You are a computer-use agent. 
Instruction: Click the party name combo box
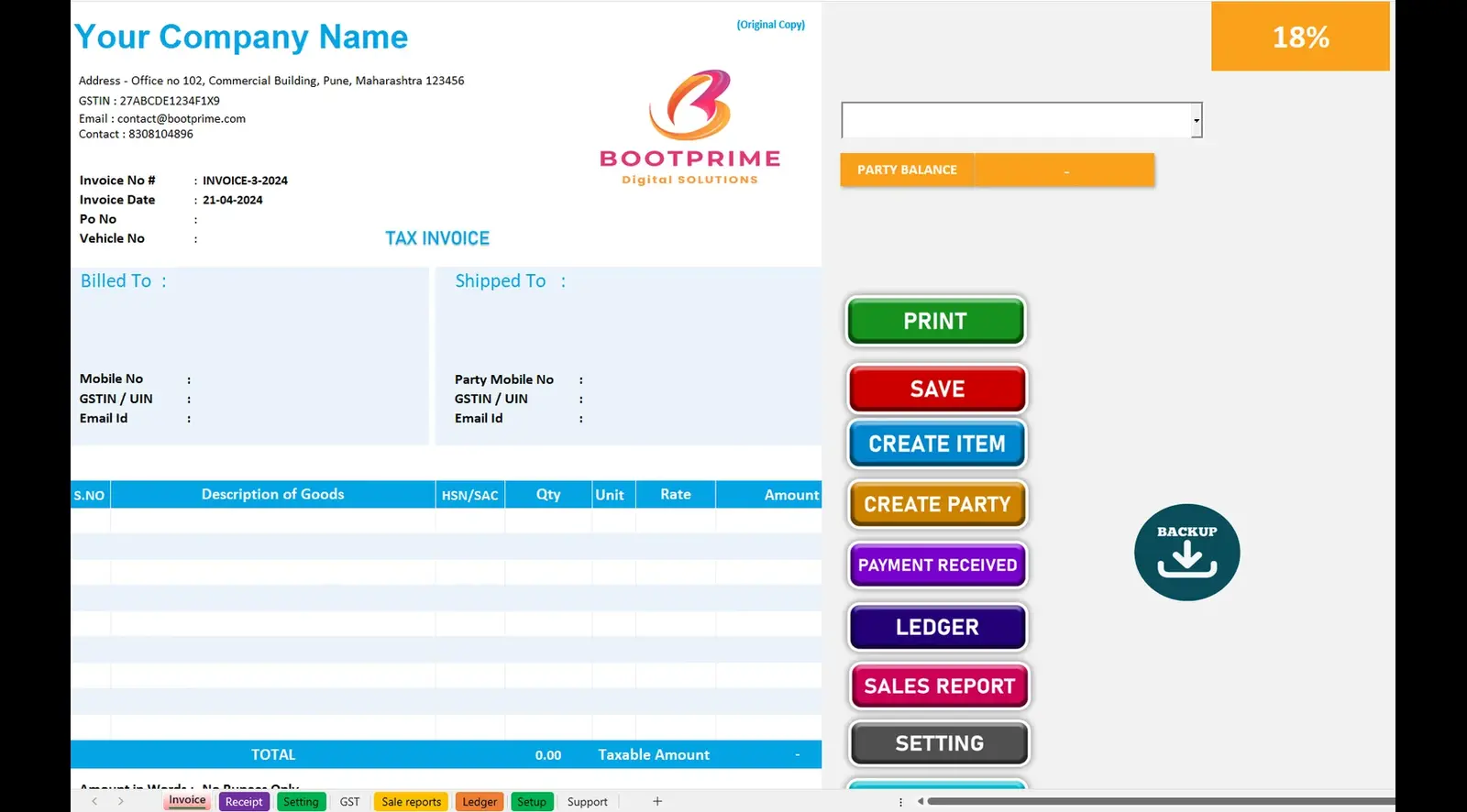pos(1015,120)
